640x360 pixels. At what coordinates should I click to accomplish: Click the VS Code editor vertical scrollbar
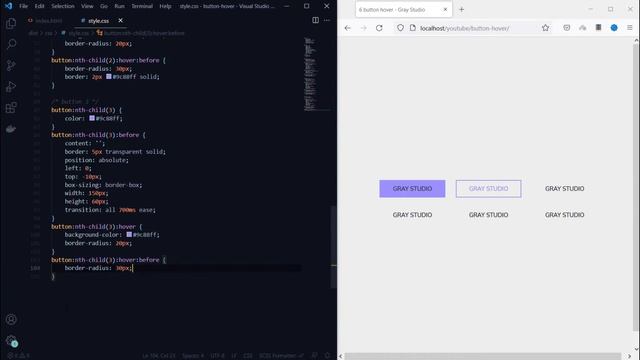333,247
